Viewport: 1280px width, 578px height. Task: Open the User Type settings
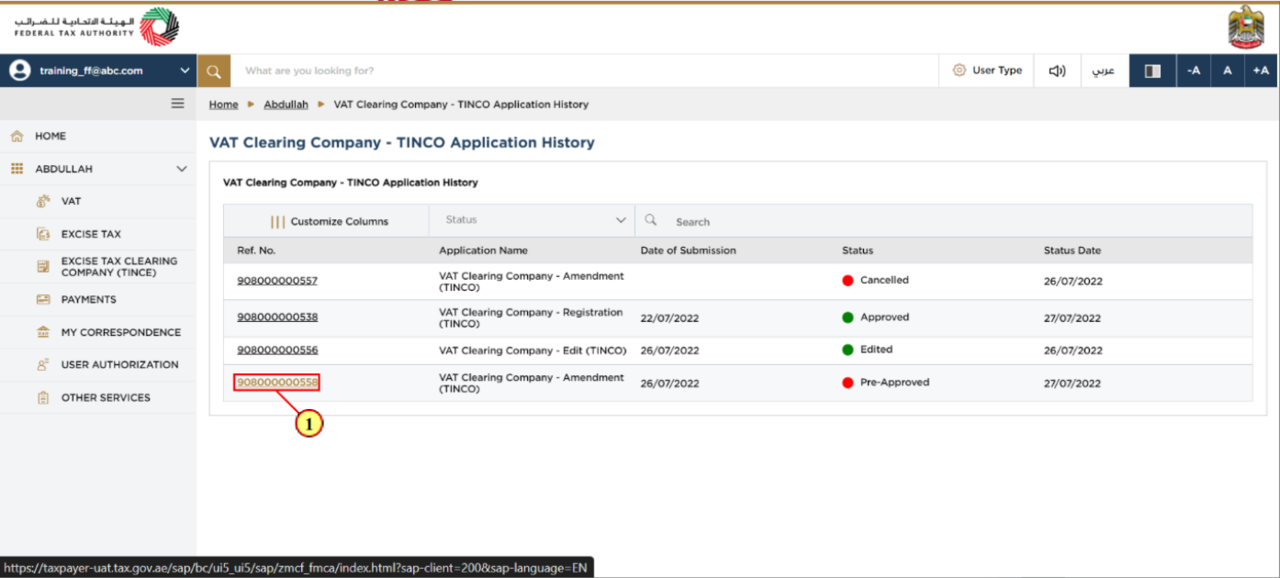pyautogui.click(x=987, y=71)
